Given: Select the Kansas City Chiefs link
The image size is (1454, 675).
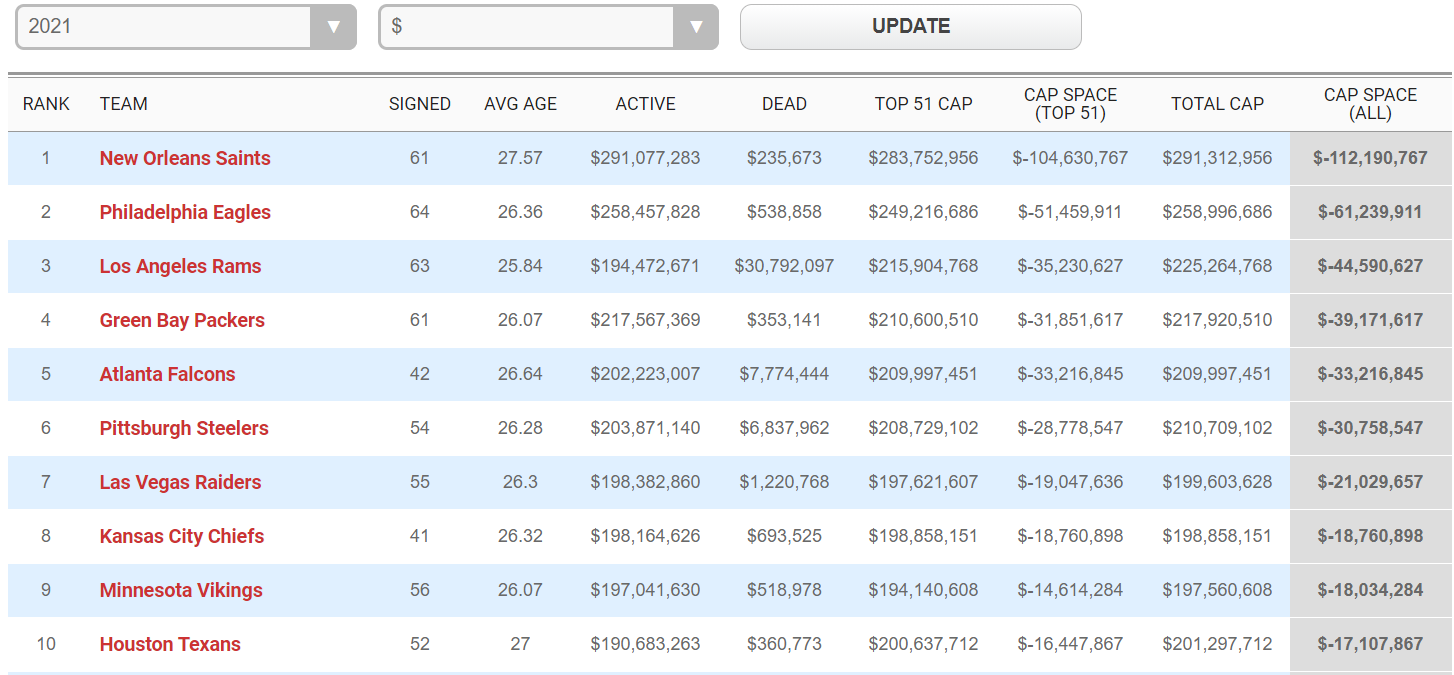Looking at the screenshot, I should click(182, 536).
